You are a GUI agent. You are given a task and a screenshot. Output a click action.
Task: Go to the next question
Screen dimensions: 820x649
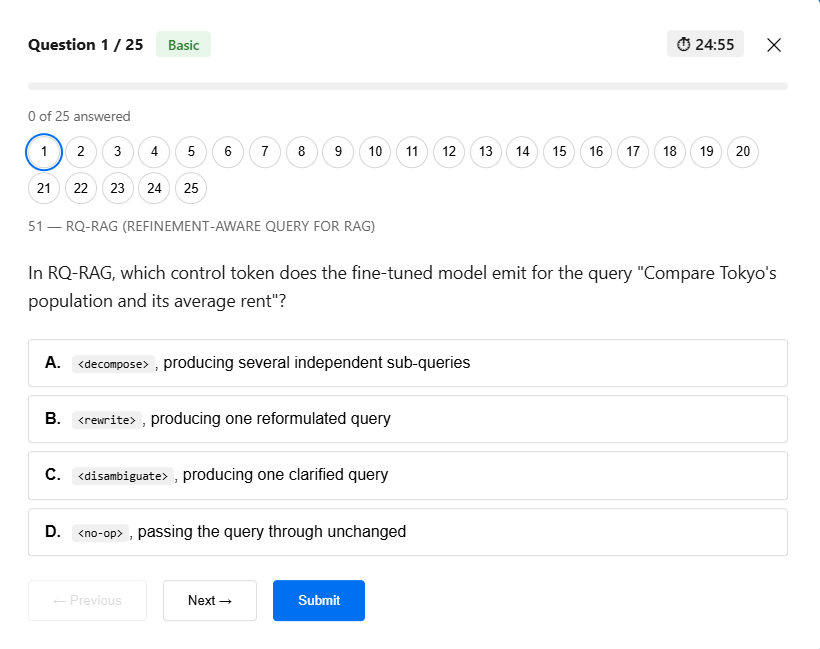[x=210, y=600]
